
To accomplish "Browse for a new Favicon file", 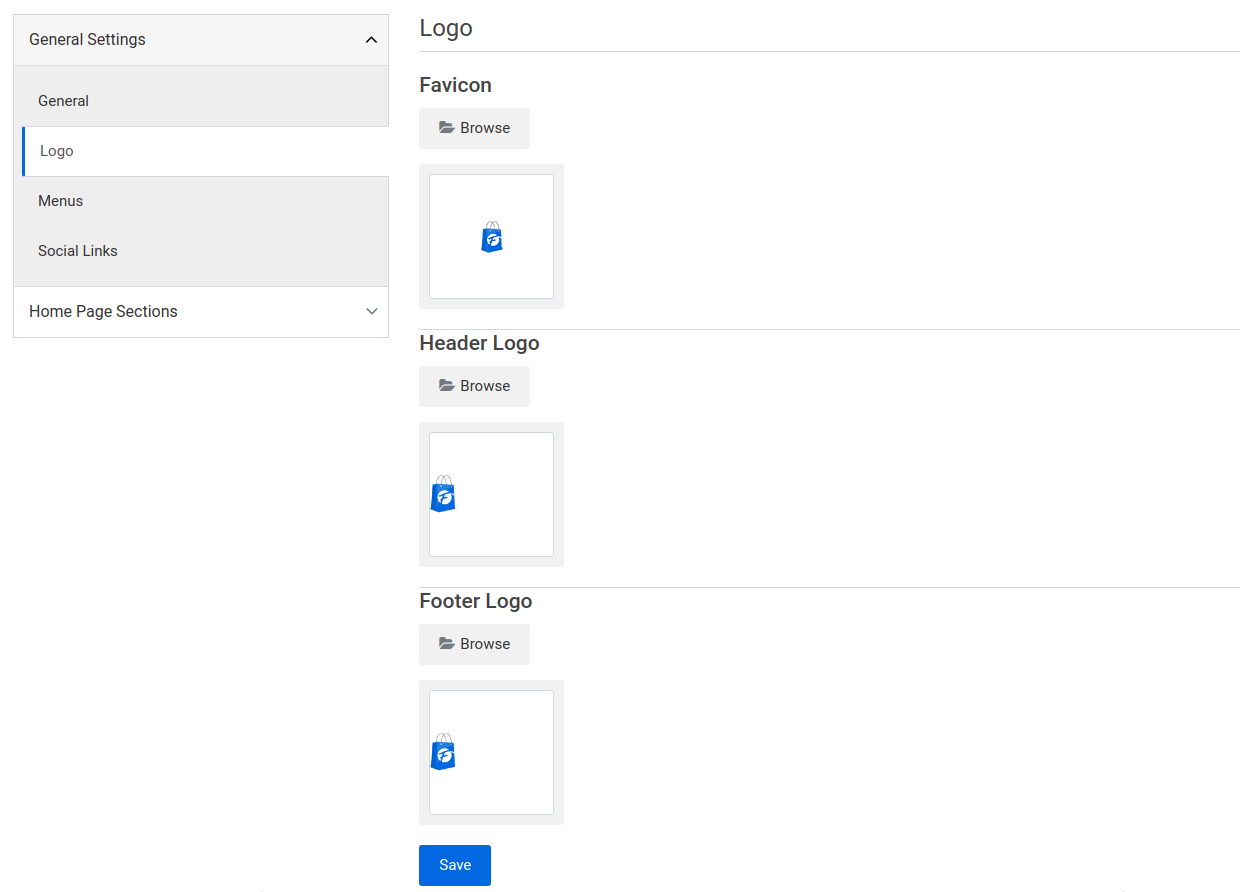I will point(474,128).
